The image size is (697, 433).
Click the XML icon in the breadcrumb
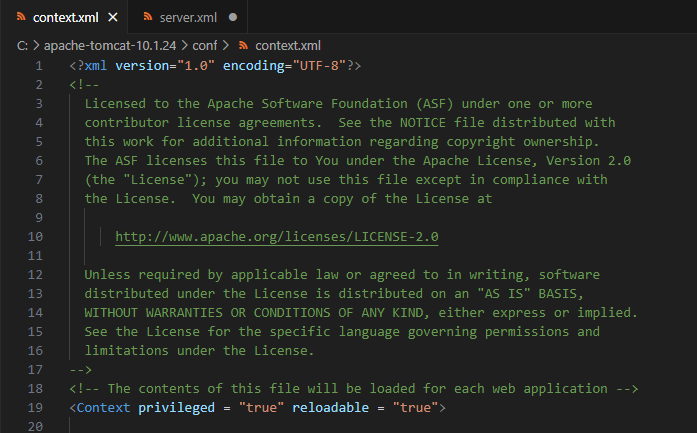(243, 45)
